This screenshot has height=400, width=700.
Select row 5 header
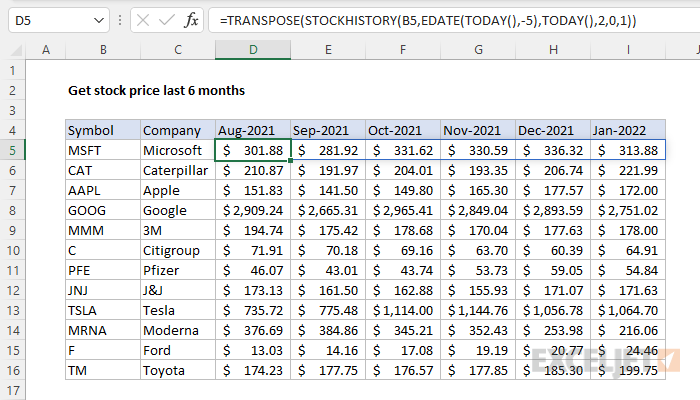(12, 150)
